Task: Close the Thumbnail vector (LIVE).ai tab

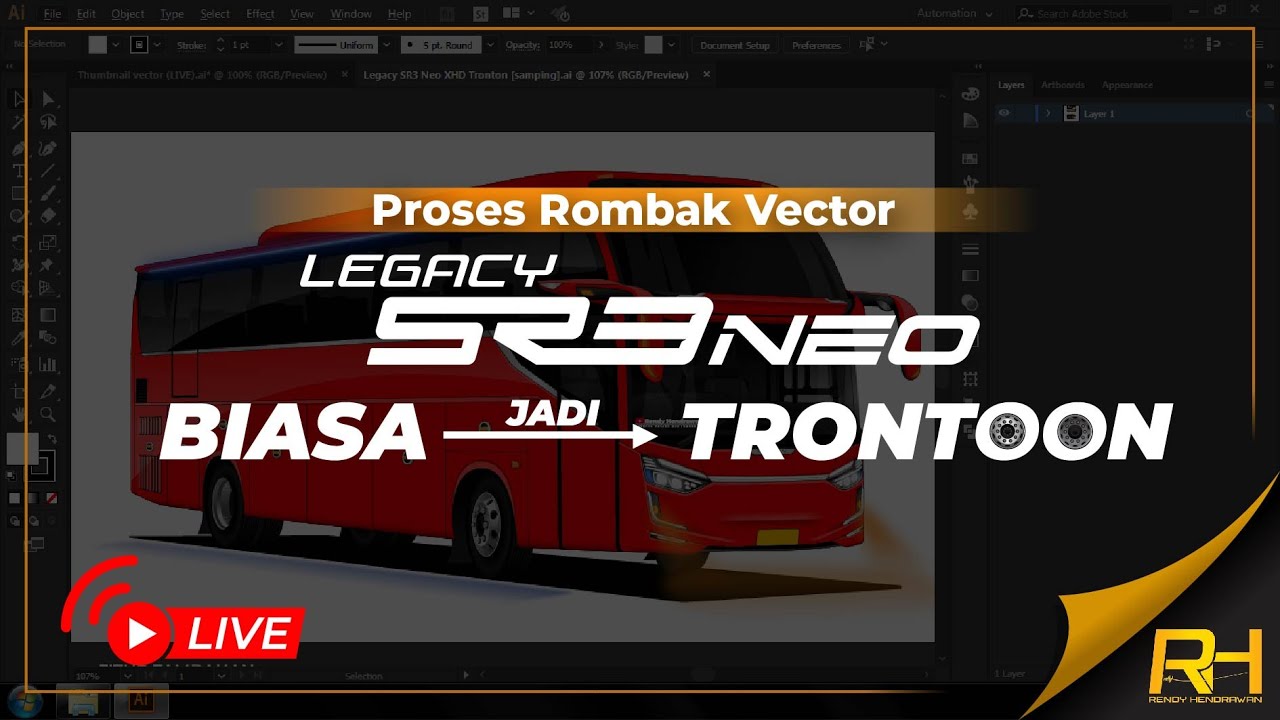Action: point(345,75)
